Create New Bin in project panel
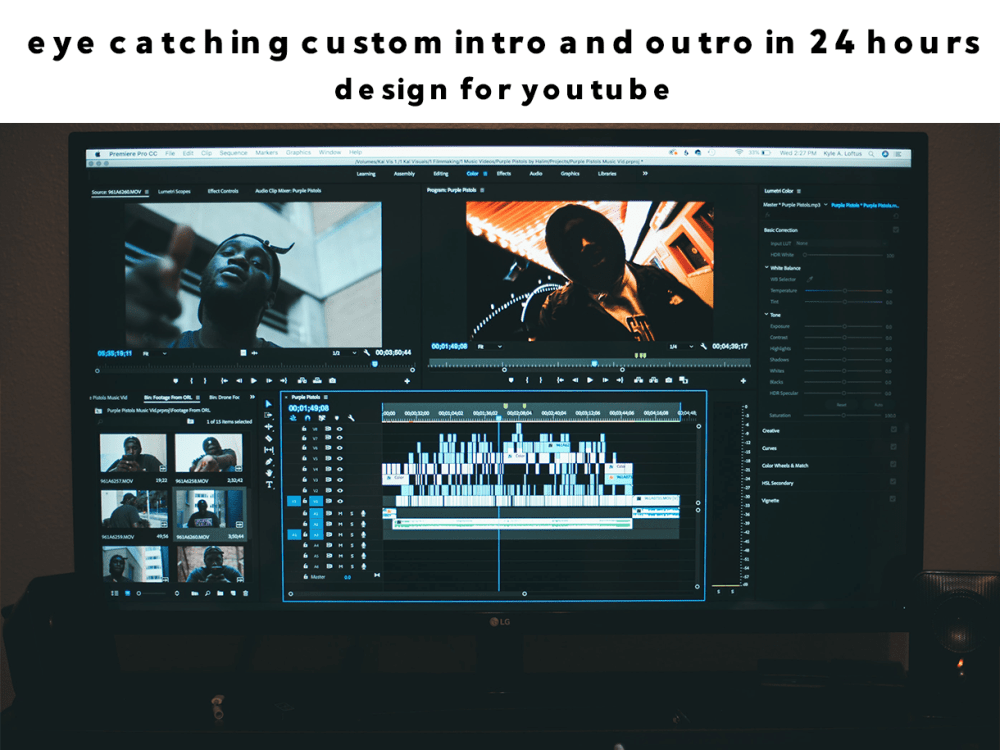This screenshot has width=1000, height=750. (220, 593)
